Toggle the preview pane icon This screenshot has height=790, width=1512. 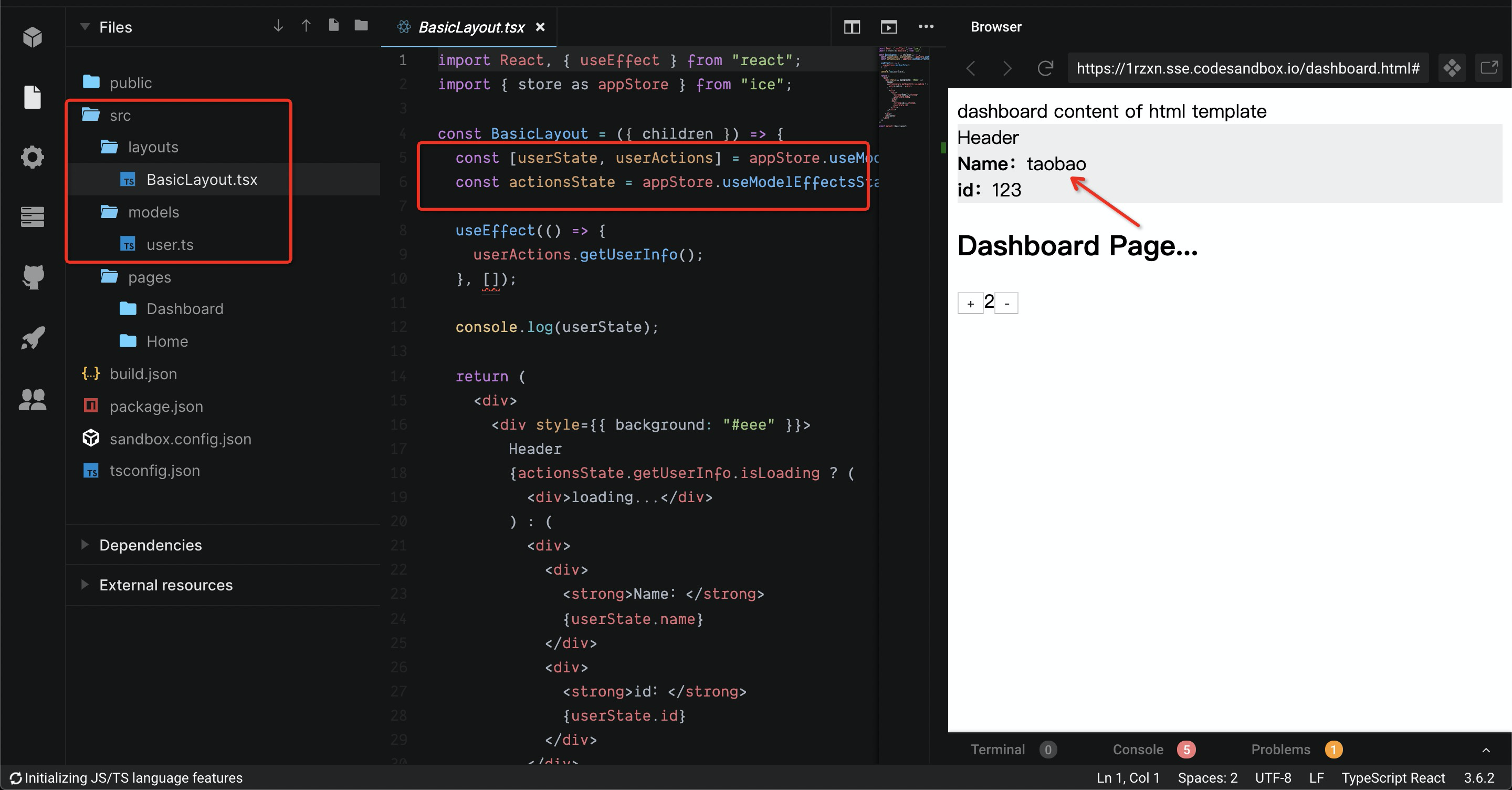point(888,26)
